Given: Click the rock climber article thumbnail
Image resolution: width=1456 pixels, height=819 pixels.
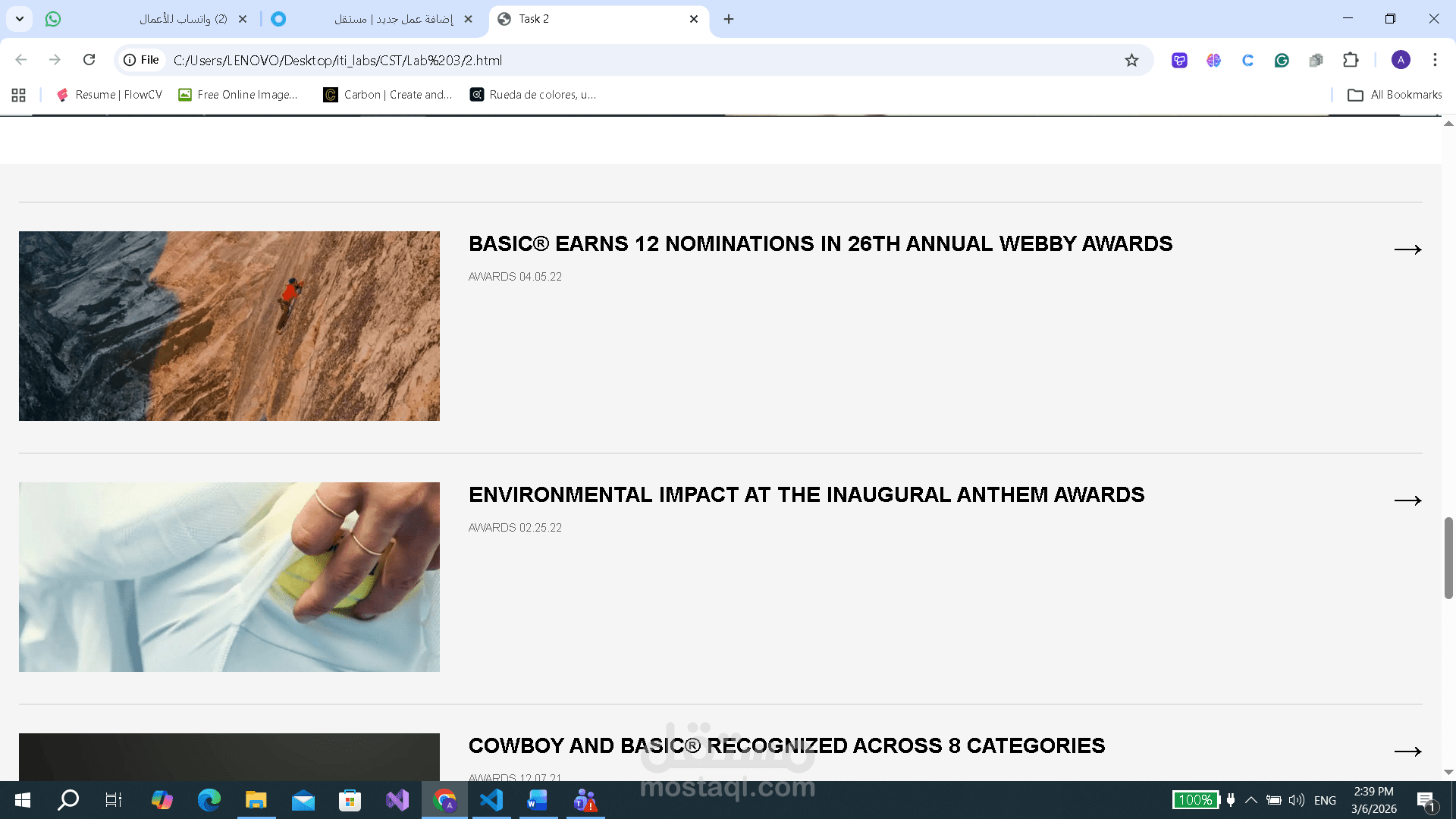Looking at the screenshot, I should point(229,326).
